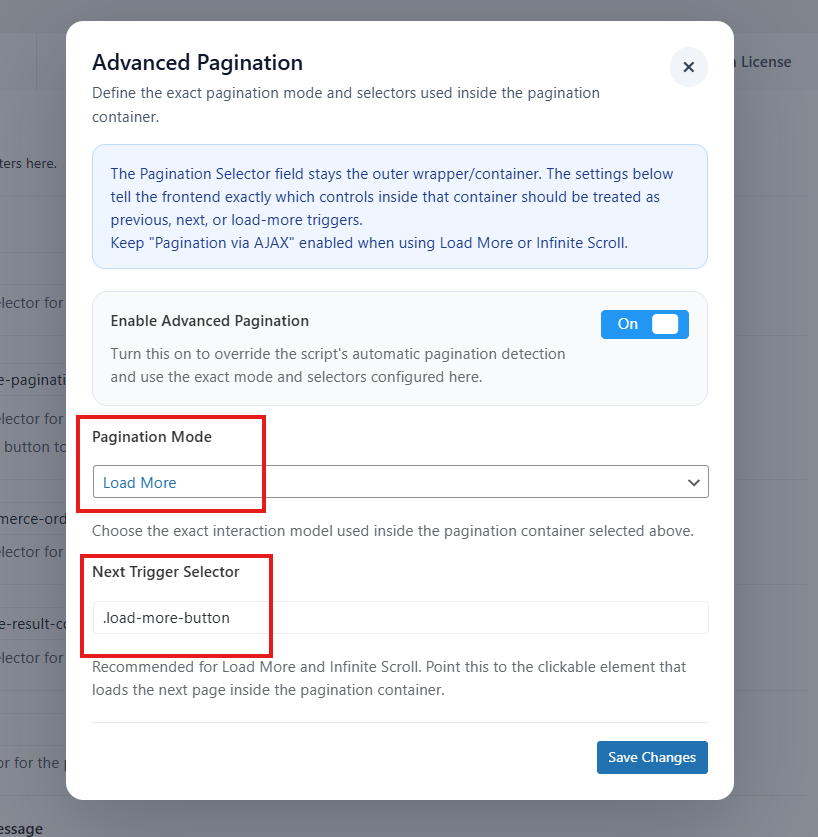Click the "Enable Advanced Pagination" label
818x837 pixels.
tap(209, 321)
